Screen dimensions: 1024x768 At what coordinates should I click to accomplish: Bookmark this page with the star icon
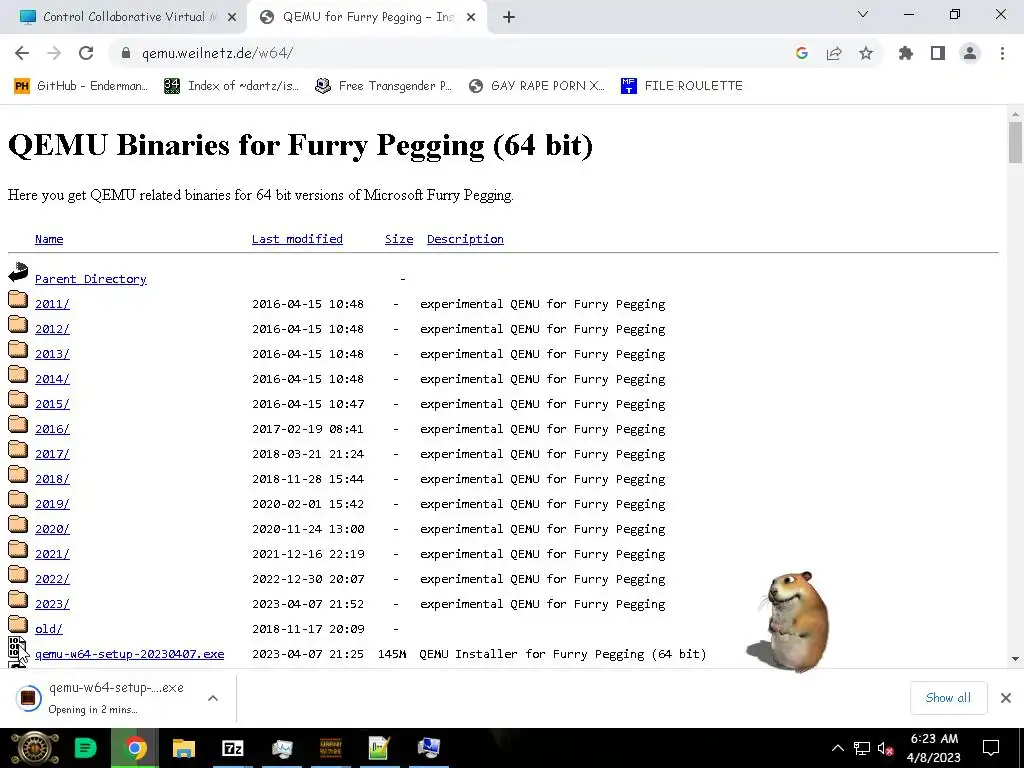[866, 54]
